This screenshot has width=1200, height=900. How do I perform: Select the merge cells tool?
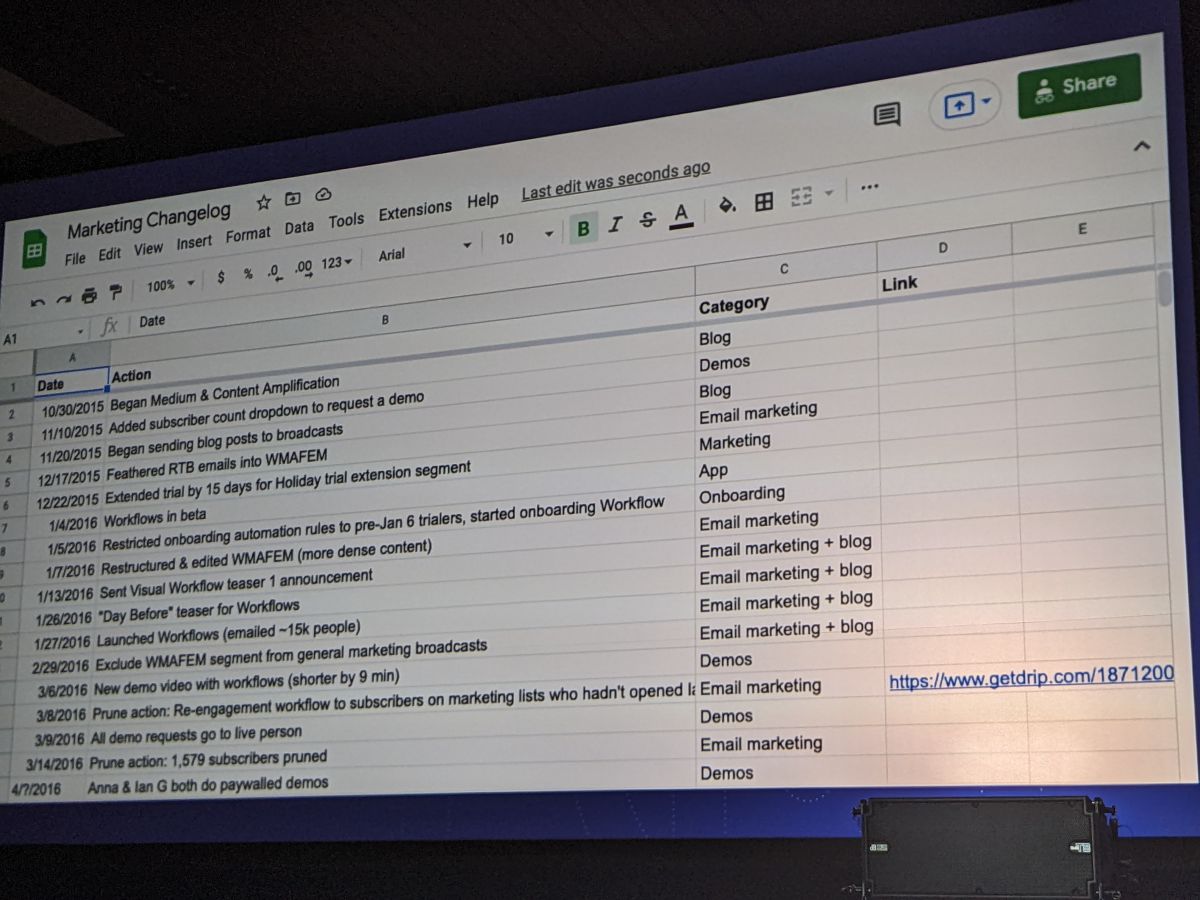click(x=801, y=197)
